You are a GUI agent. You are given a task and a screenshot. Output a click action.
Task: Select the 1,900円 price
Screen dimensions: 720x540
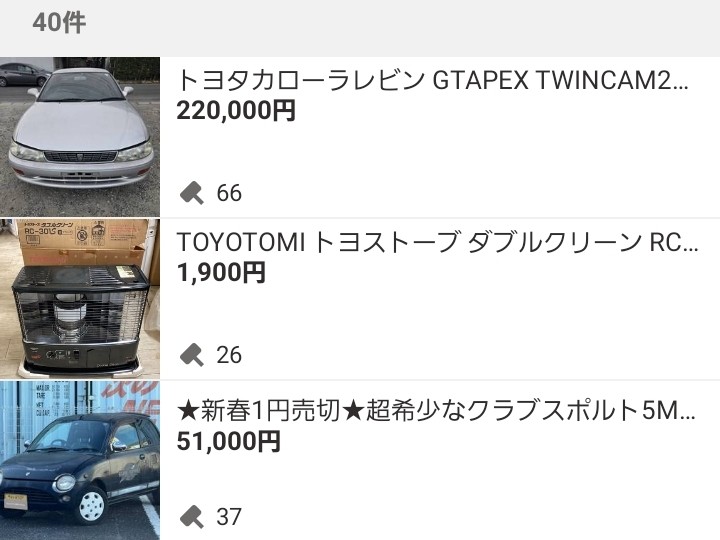pos(221,272)
